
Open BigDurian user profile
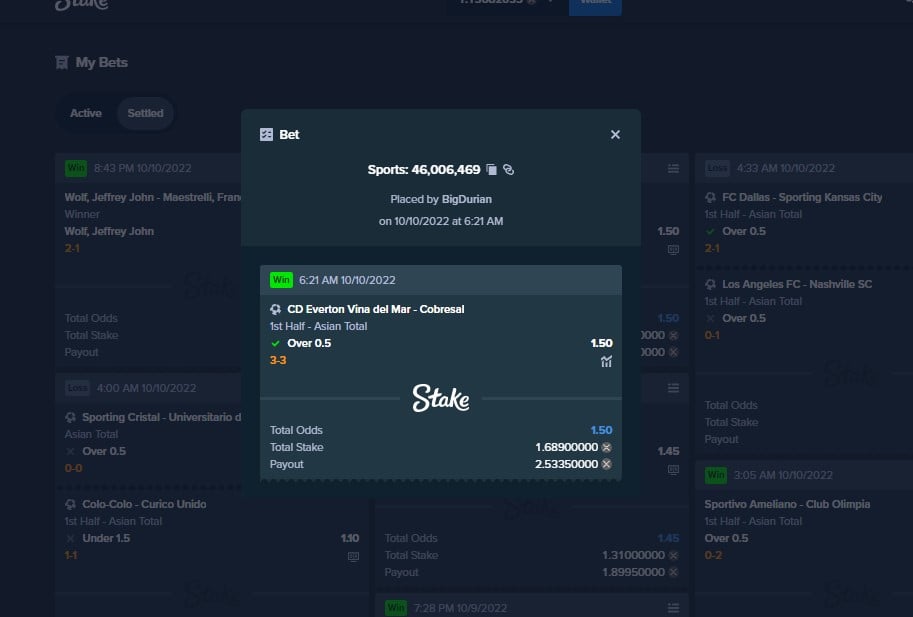pos(466,199)
